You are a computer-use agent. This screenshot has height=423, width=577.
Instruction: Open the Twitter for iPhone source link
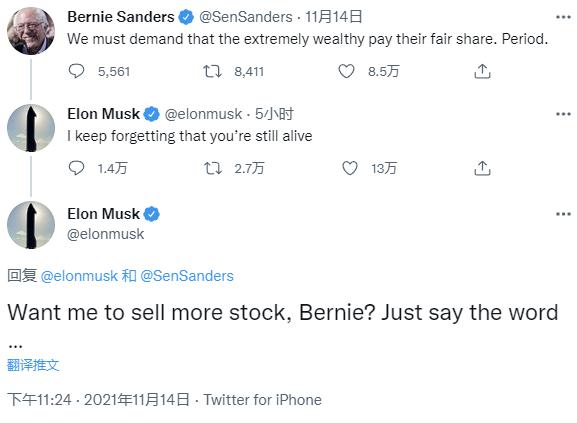[262, 400]
